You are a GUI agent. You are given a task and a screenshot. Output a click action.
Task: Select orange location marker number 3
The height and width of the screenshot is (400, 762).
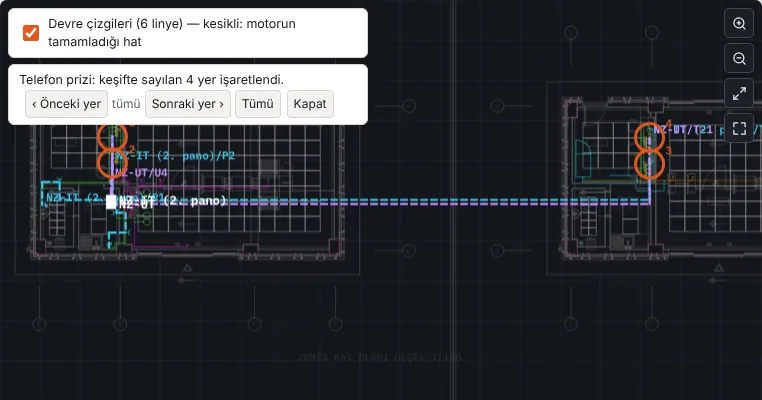pyautogui.click(x=650, y=164)
